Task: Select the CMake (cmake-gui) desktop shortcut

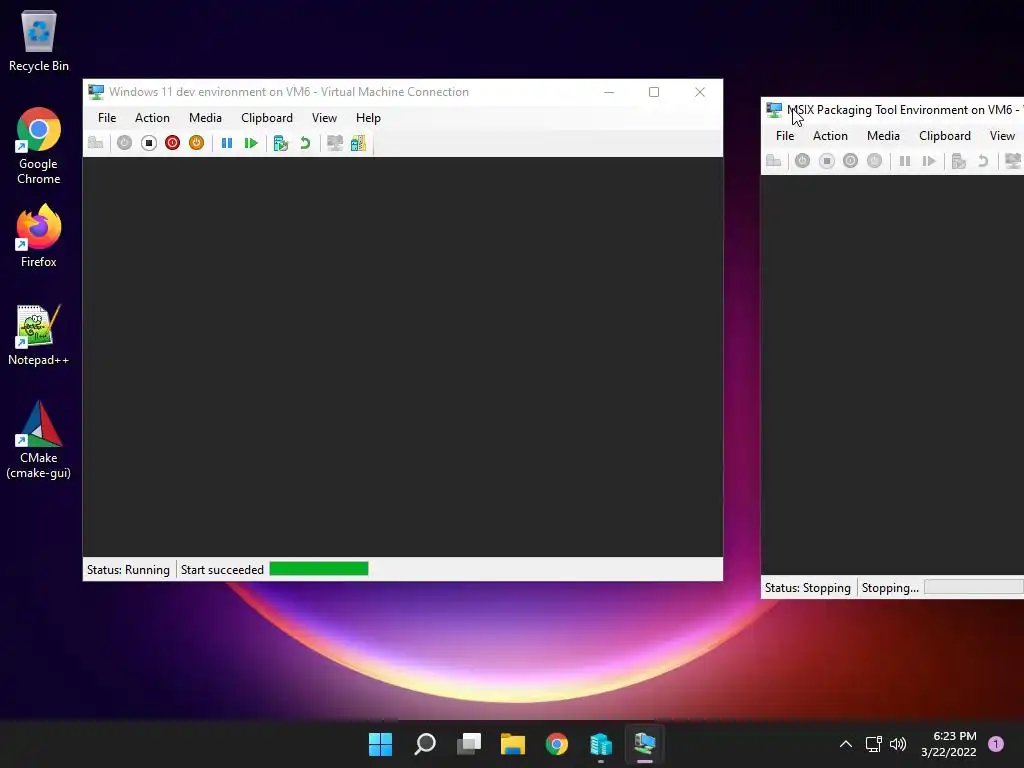Action: (x=39, y=440)
